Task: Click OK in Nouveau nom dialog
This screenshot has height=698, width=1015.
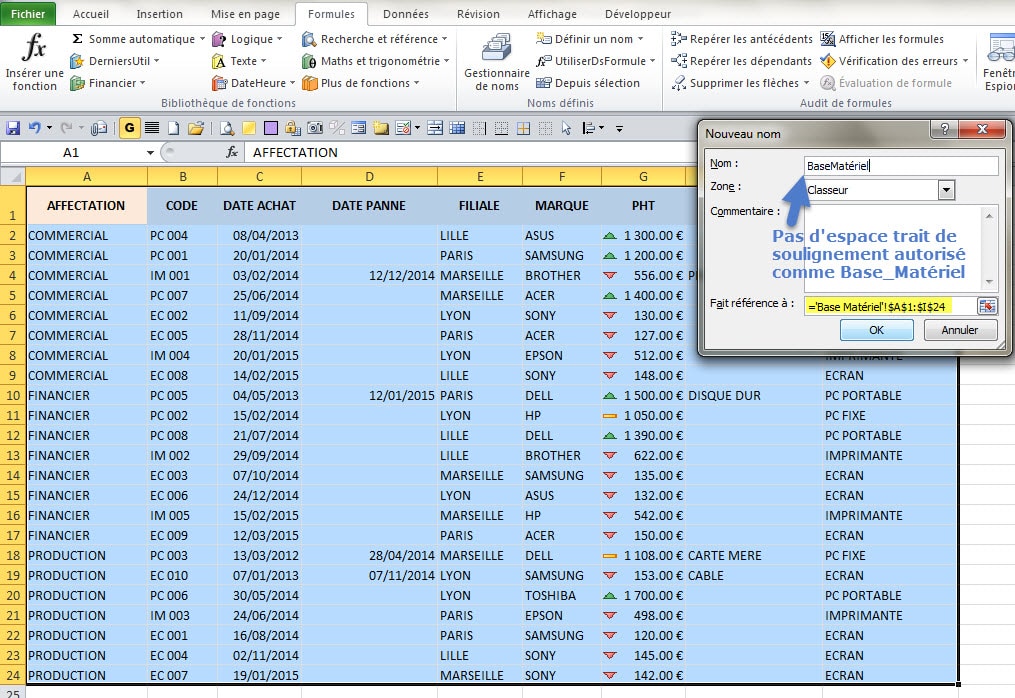Action: click(x=876, y=330)
